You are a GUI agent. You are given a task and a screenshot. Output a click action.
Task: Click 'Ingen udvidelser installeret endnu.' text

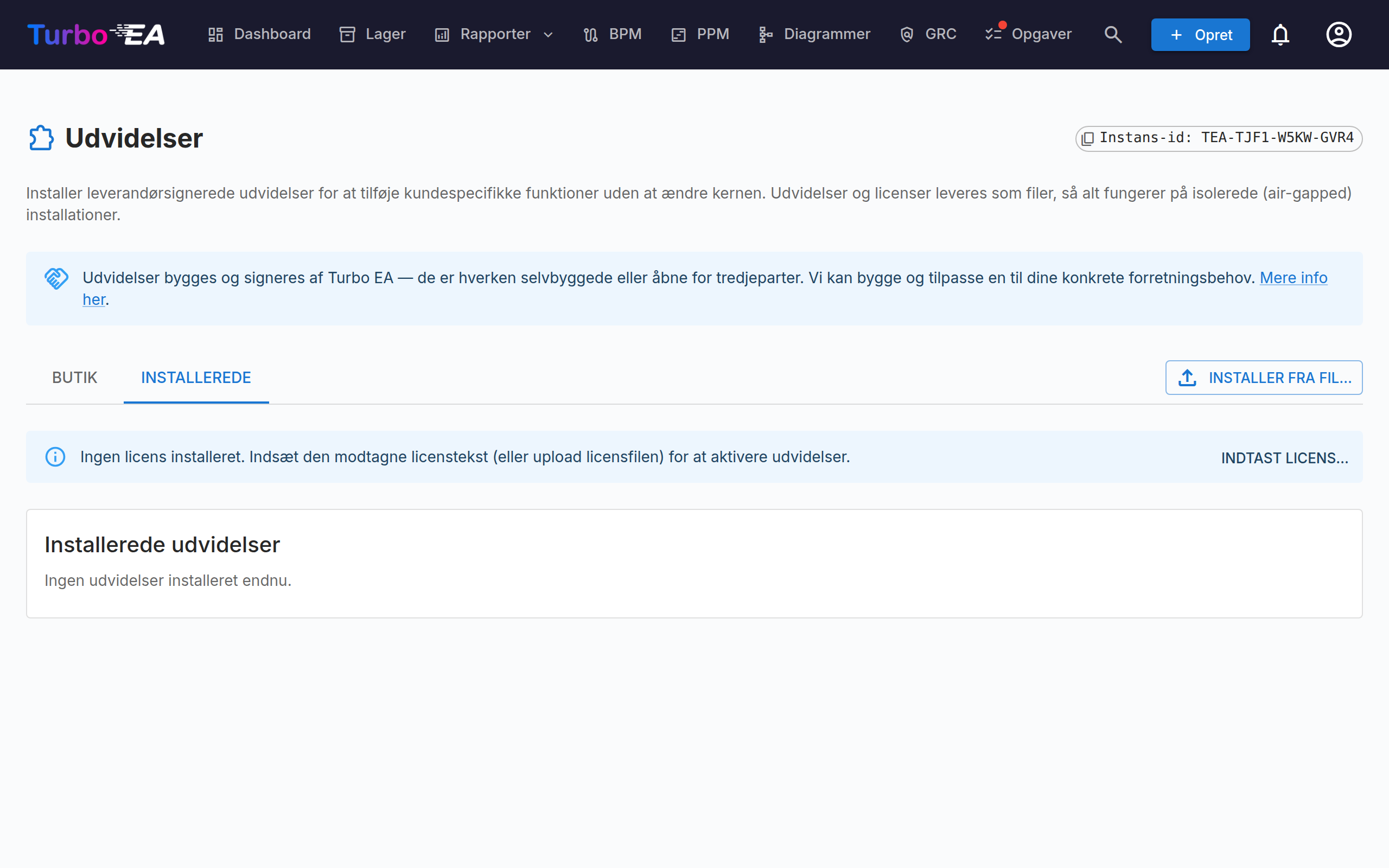coord(168,580)
